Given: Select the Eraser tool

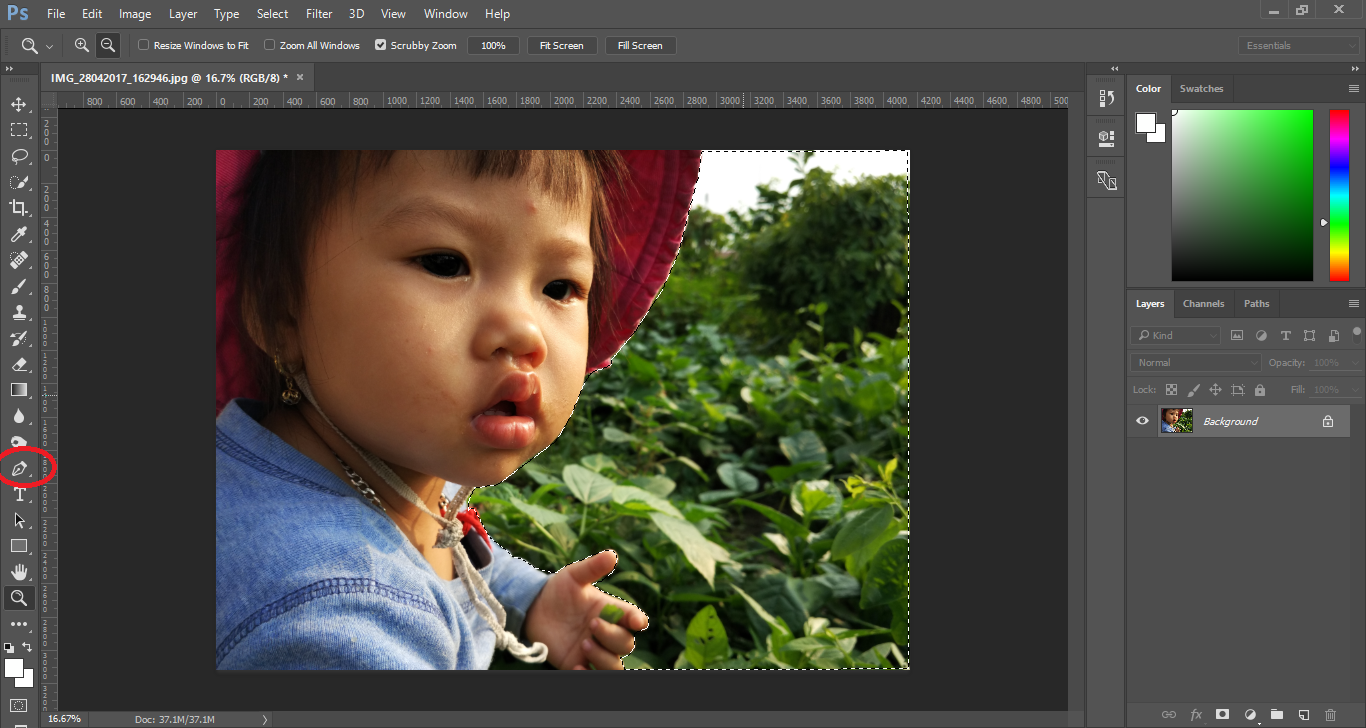Looking at the screenshot, I should point(19,364).
